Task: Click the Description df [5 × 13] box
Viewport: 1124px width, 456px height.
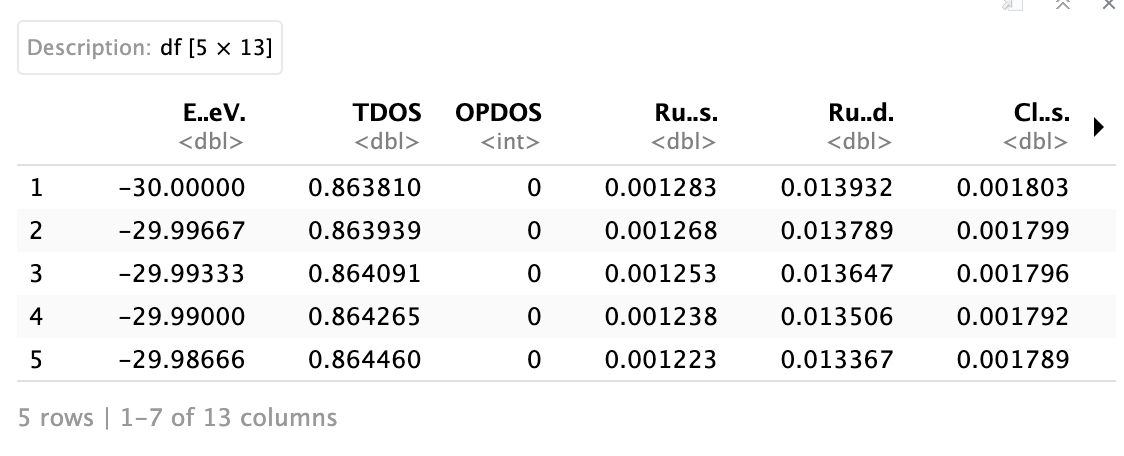Action: [150, 47]
